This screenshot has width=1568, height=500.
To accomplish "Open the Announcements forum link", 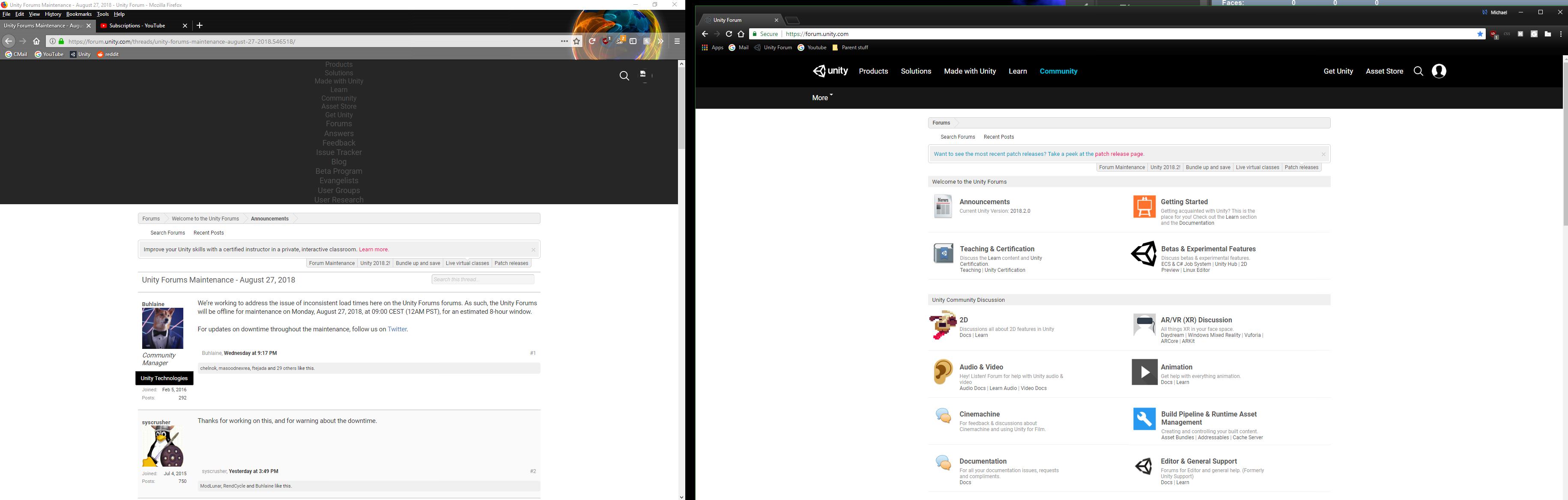I will pos(984,202).
